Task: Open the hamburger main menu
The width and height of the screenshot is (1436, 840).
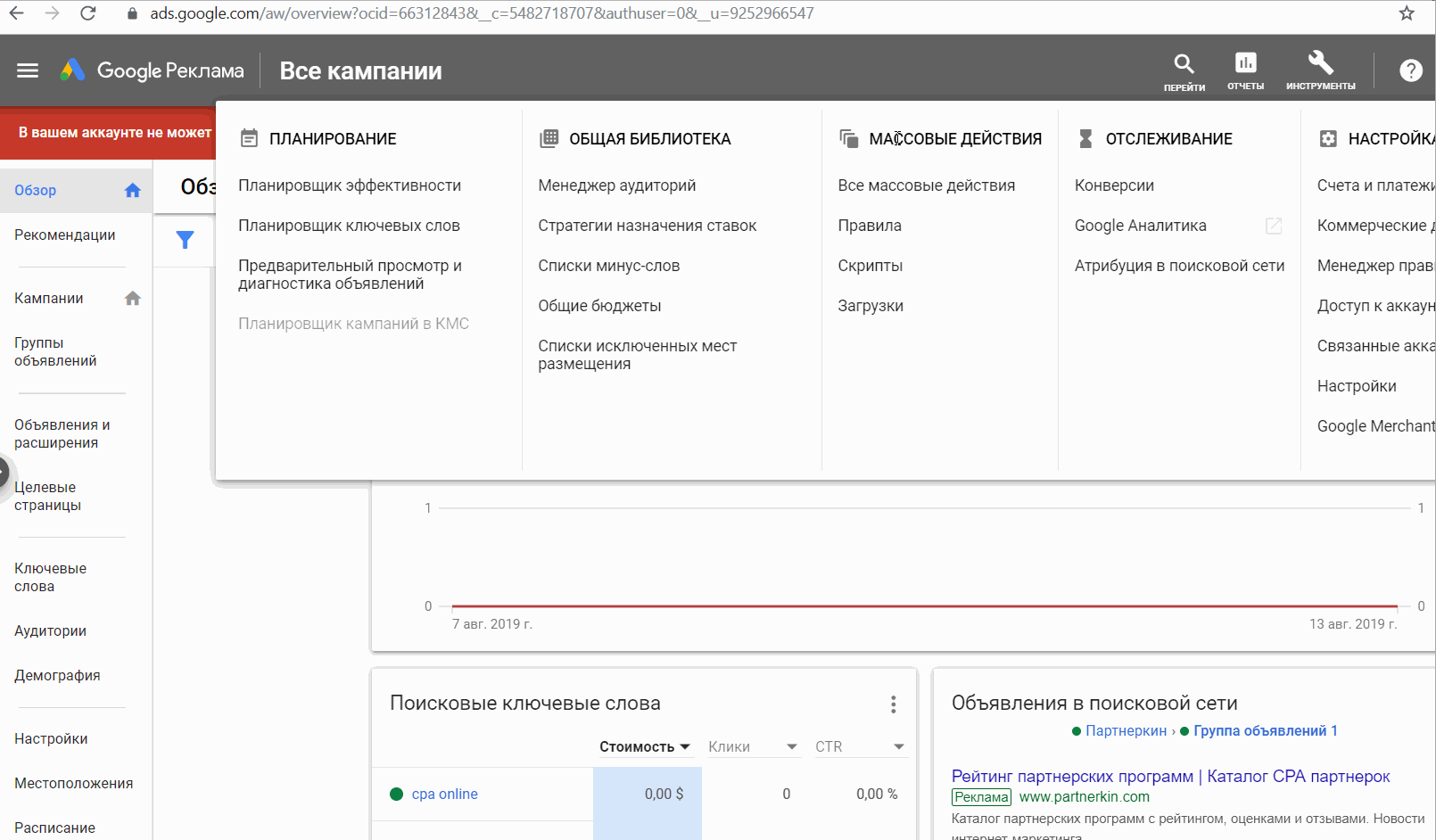Action: pos(28,70)
